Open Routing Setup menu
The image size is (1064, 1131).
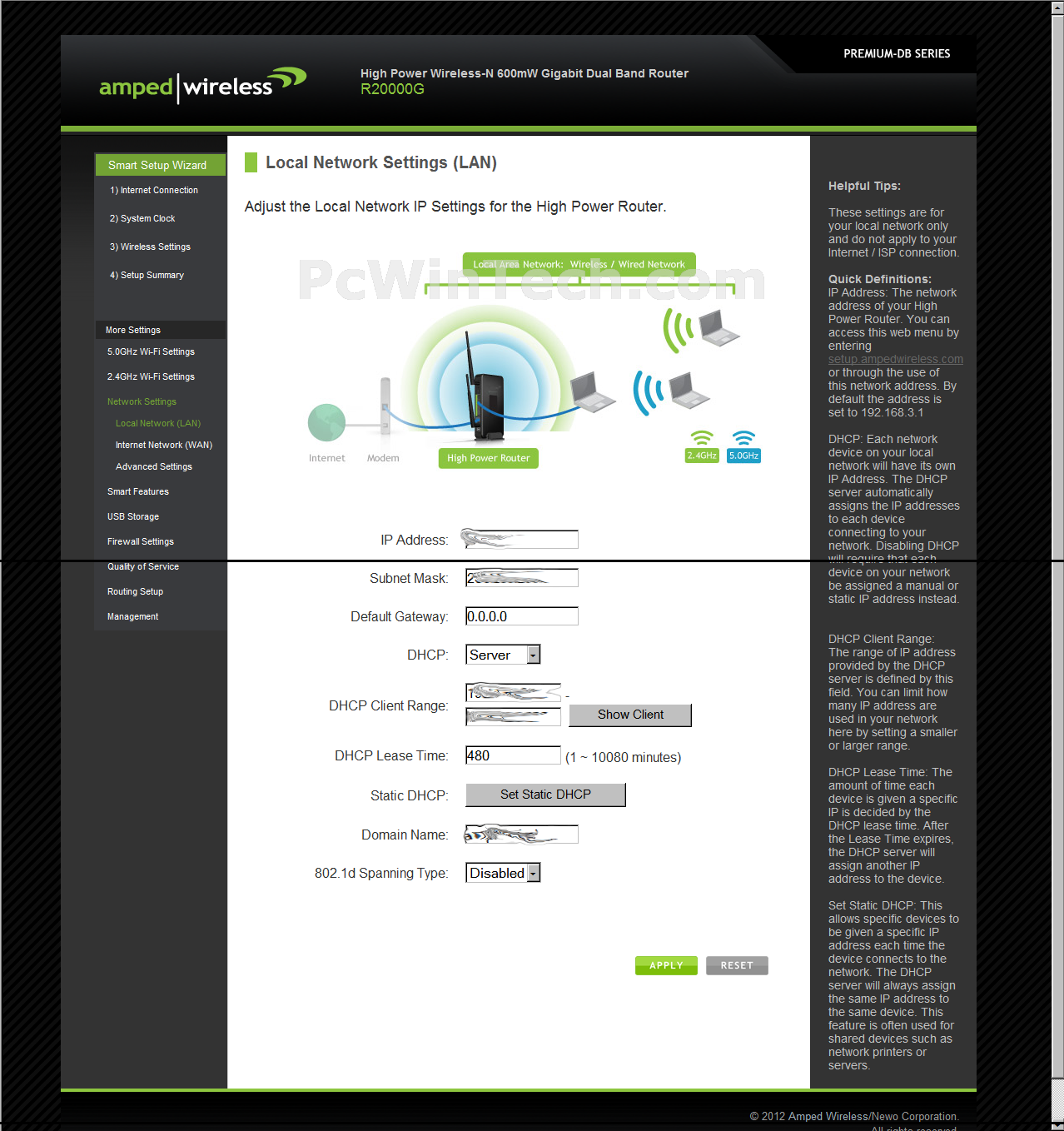[135, 591]
